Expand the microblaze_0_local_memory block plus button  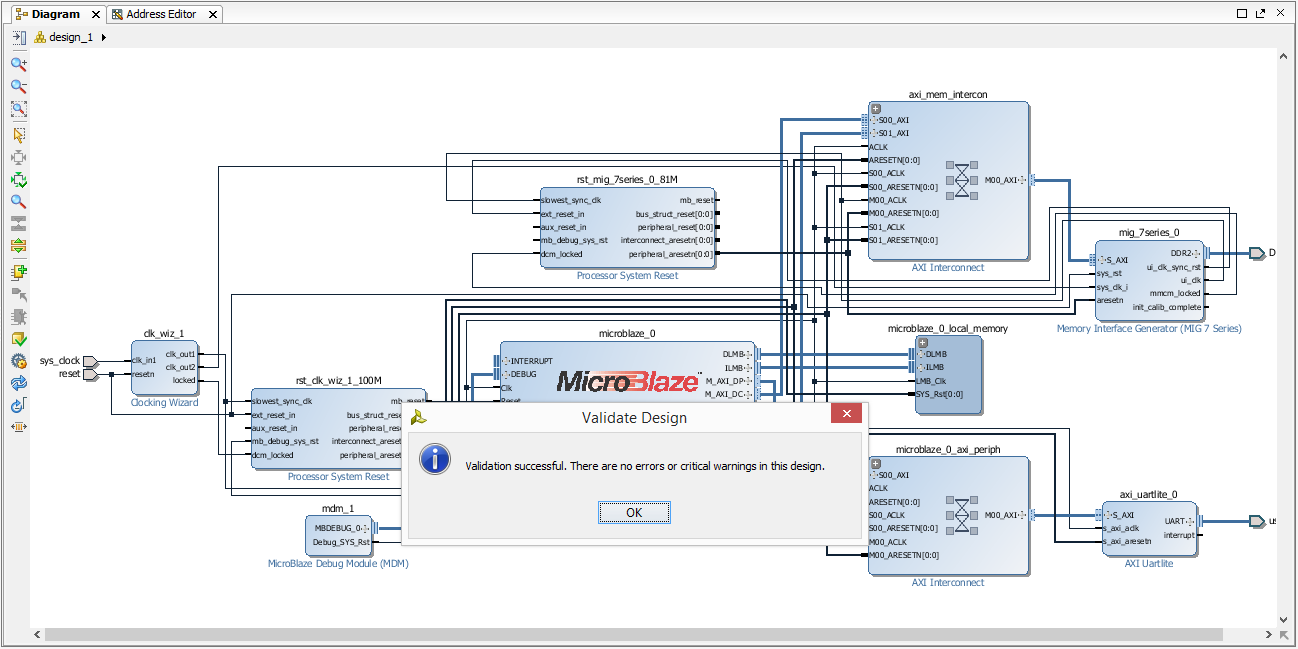click(x=922, y=342)
